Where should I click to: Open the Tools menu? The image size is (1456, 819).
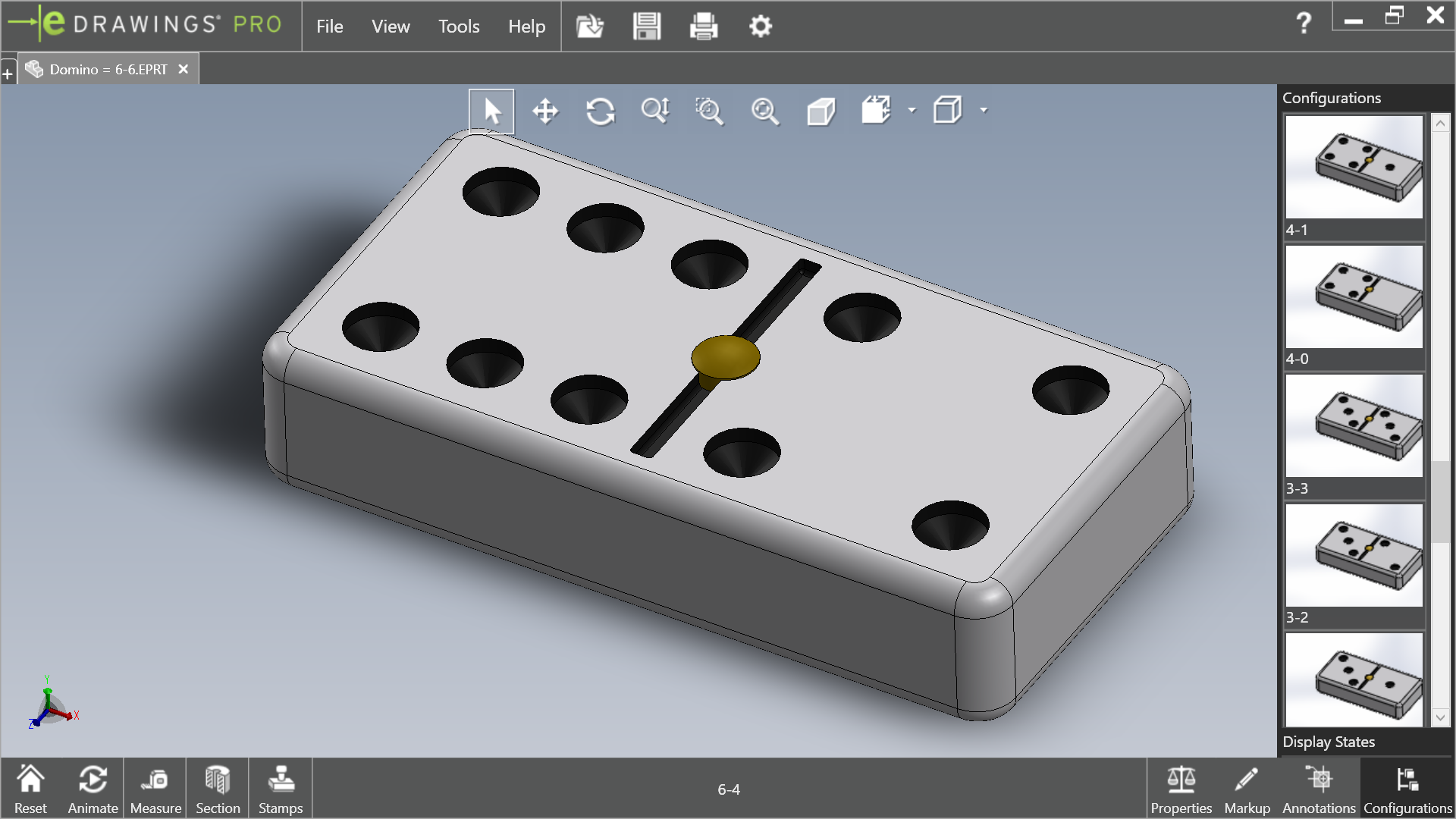(459, 27)
